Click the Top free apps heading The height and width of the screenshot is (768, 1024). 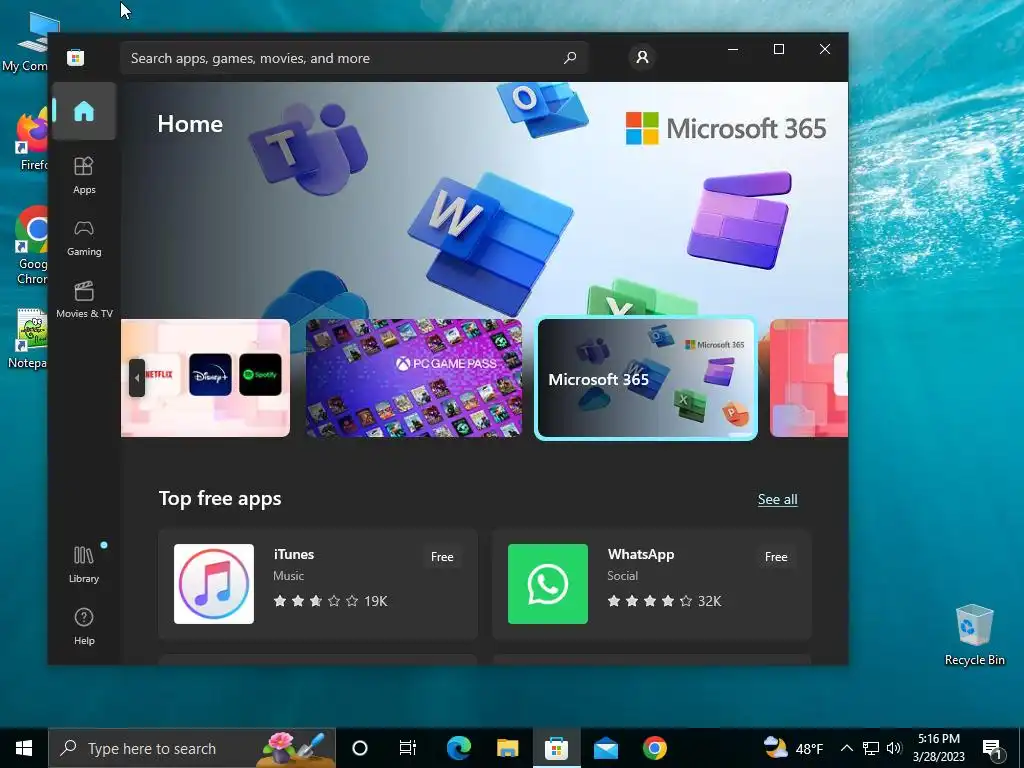click(220, 498)
